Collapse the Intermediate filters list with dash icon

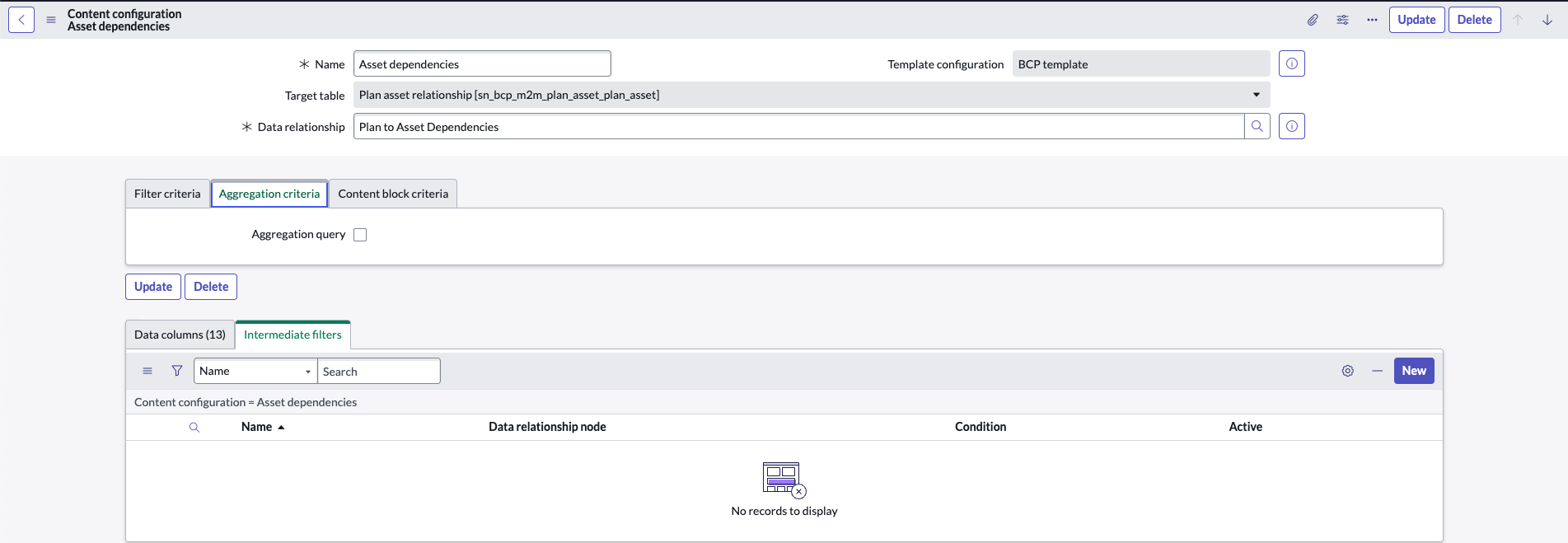[1378, 371]
